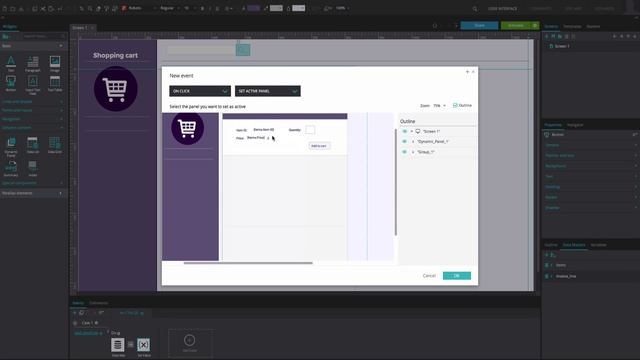
Task: Click the gray fill color swatch in toolbar
Action: (x=276, y=8)
